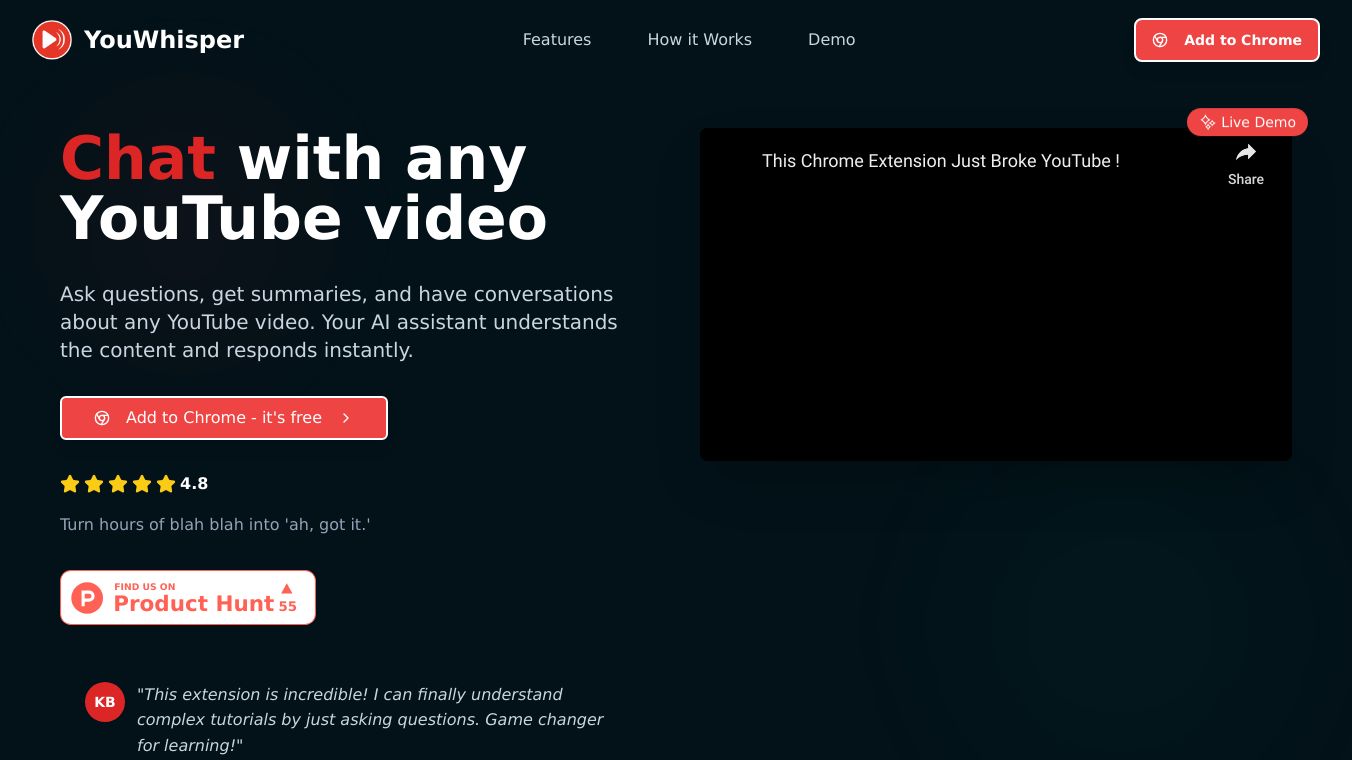Click the YouWhisper logo icon
Image resolution: width=1352 pixels, height=760 pixels.
pos(52,40)
